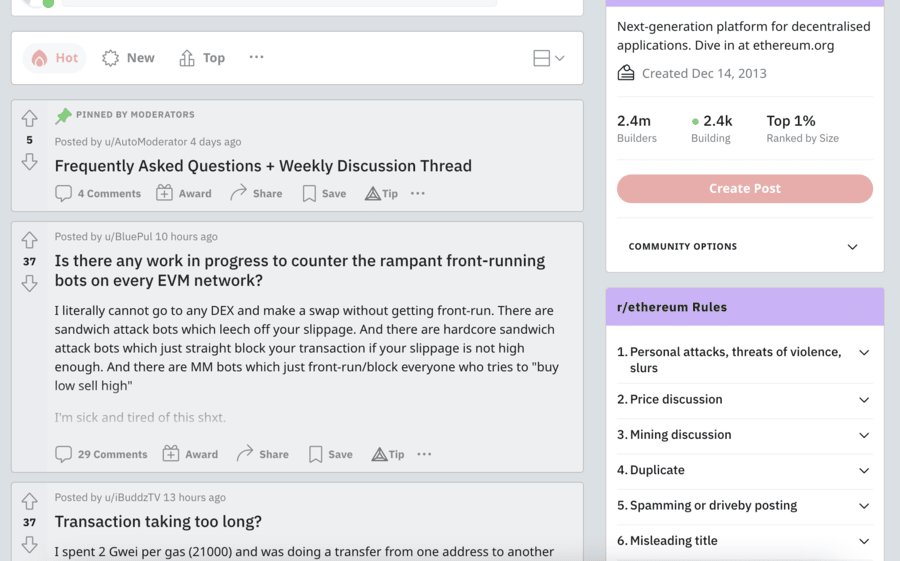This screenshot has width=900, height=561.
Task: Open more options on the pinned FAQ thread
Action: point(418,194)
